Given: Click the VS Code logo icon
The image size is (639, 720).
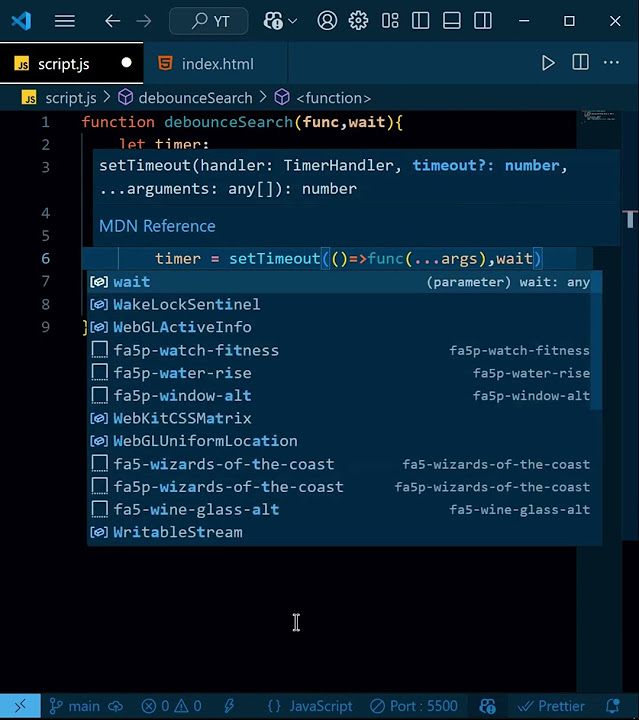Looking at the screenshot, I should click(x=21, y=21).
